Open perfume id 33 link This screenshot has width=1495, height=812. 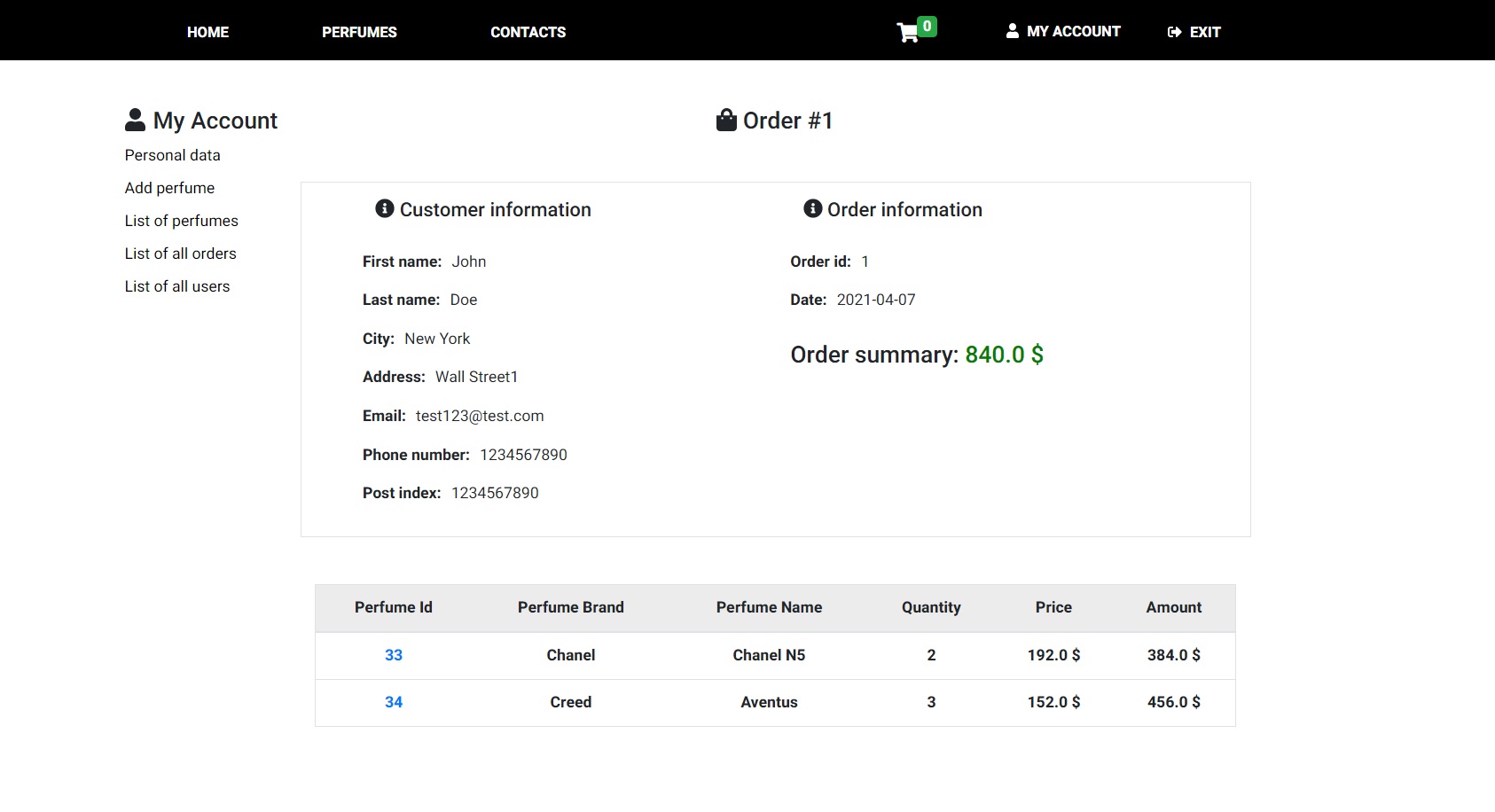pyautogui.click(x=394, y=655)
